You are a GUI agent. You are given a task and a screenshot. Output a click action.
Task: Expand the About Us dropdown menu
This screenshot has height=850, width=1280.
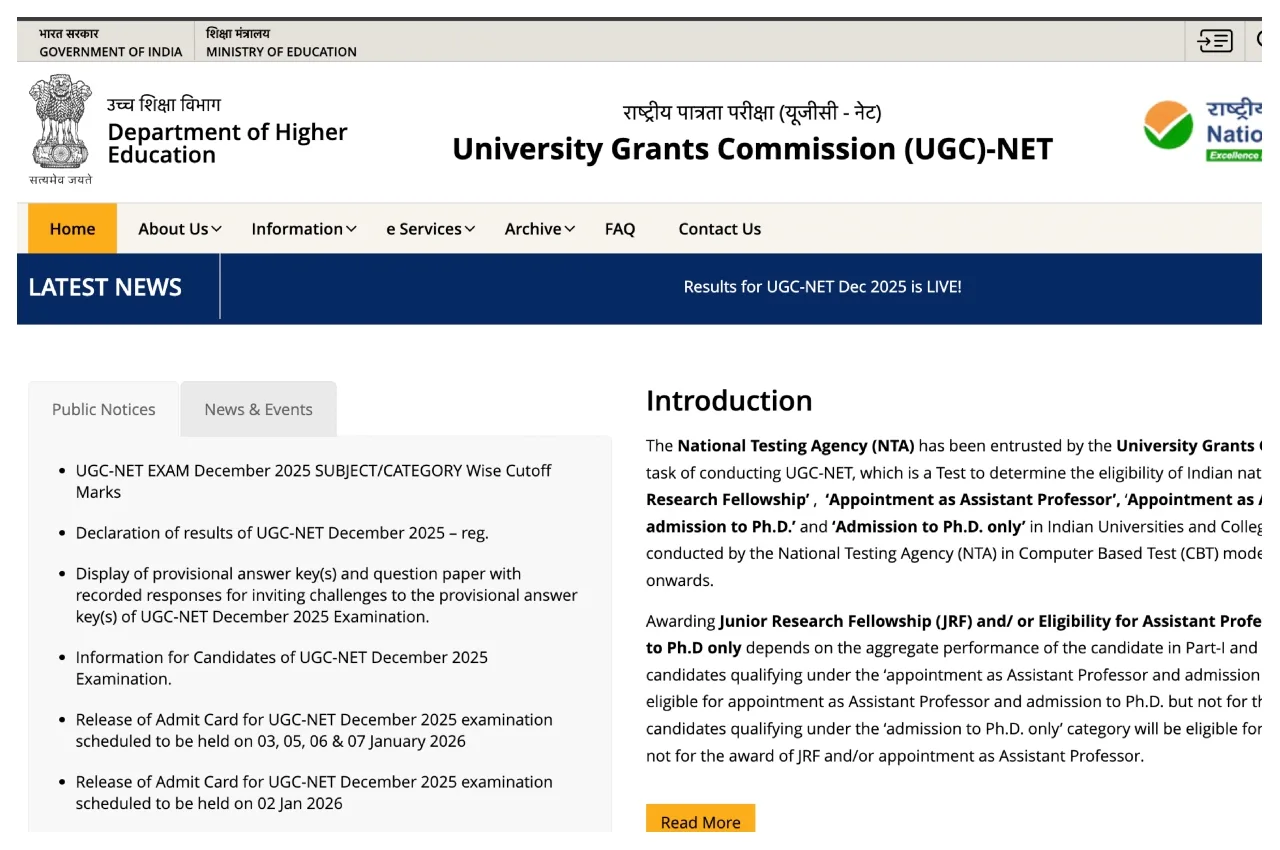click(180, 229)
